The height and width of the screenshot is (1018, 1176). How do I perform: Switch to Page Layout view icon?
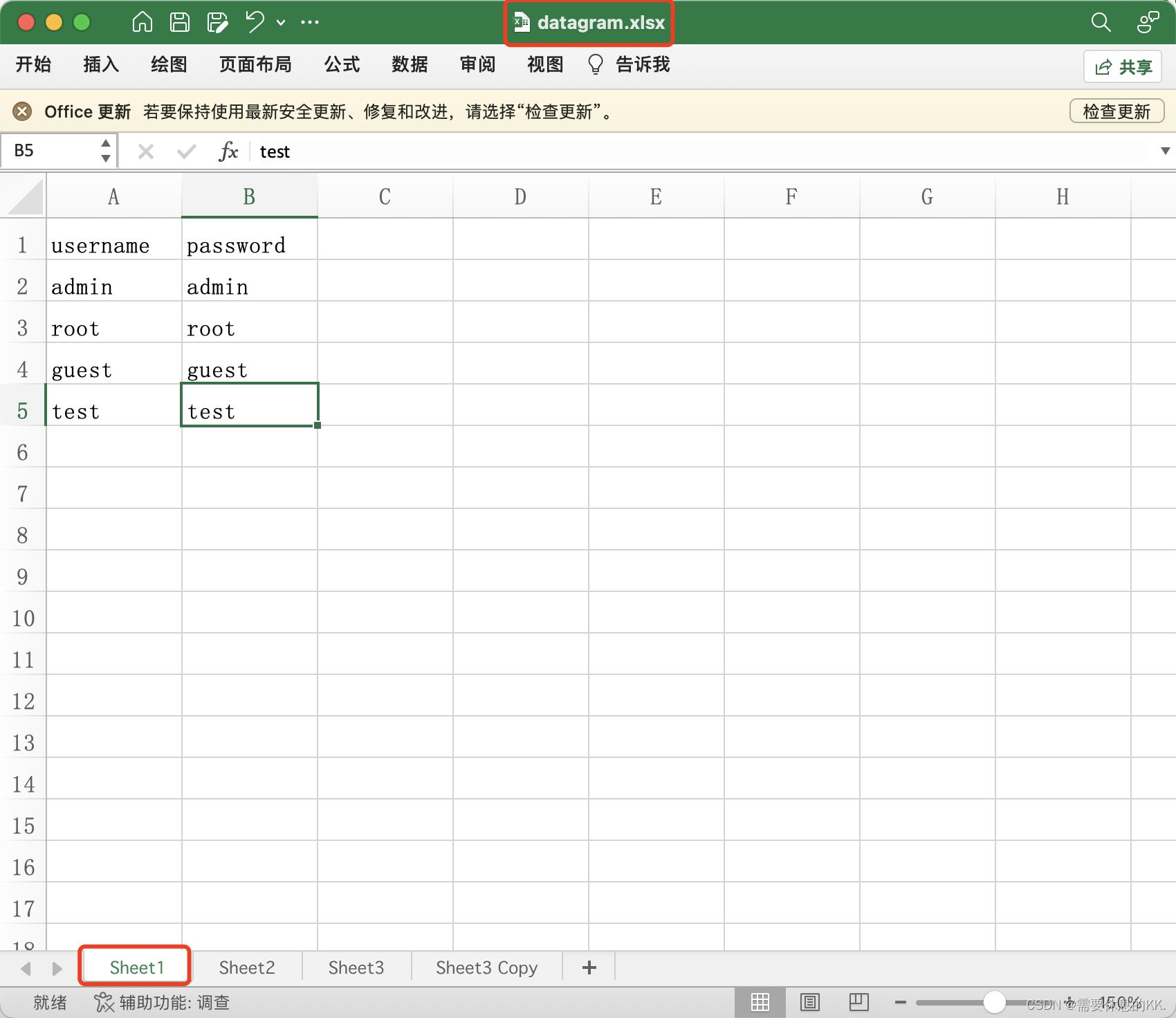pos(809,1002)
